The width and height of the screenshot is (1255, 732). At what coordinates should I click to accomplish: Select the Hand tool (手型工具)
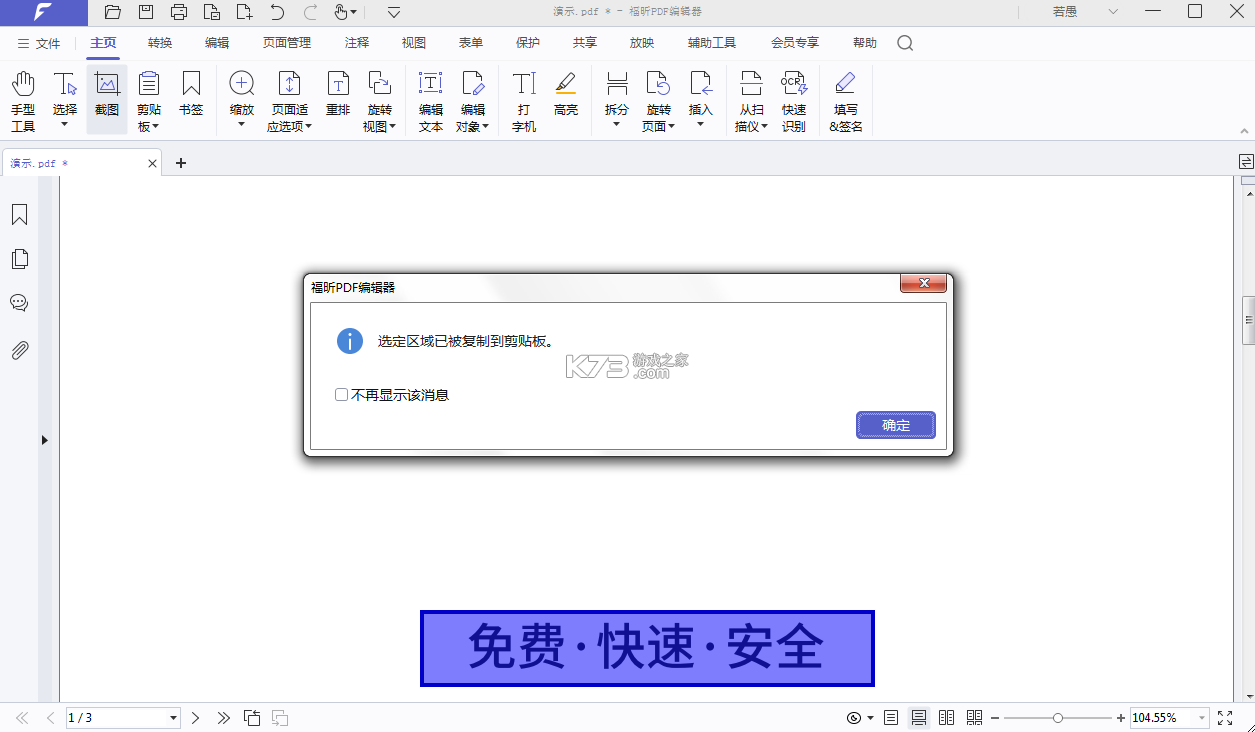23,101
